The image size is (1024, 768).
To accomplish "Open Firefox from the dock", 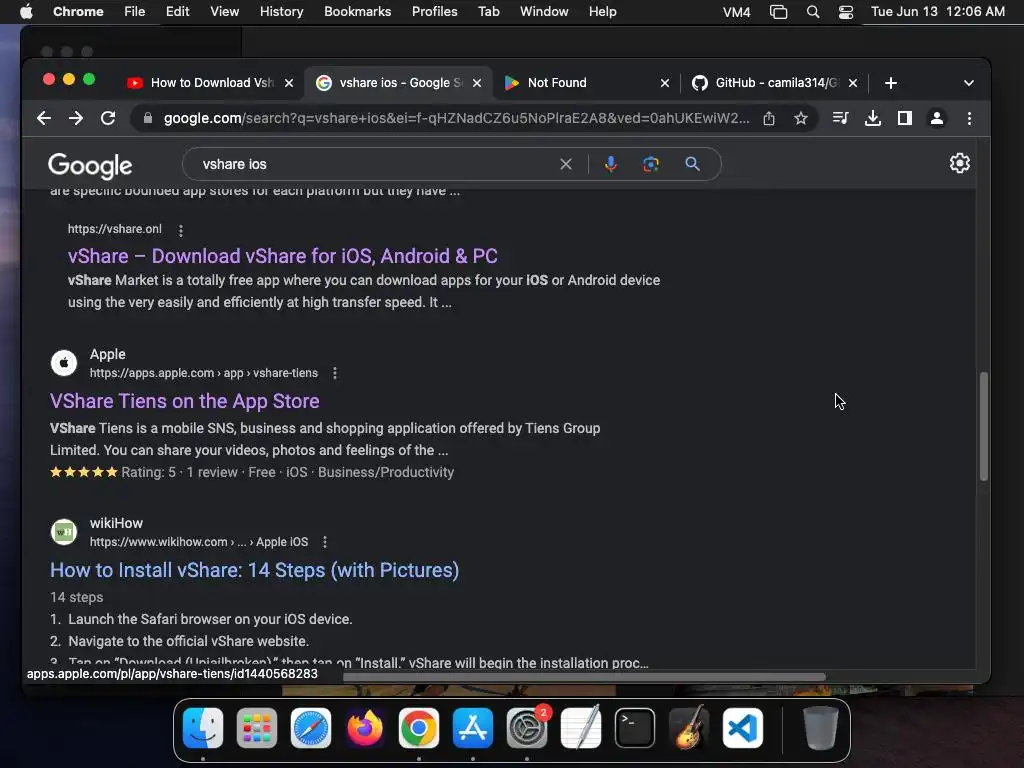I will click(364, 728).
